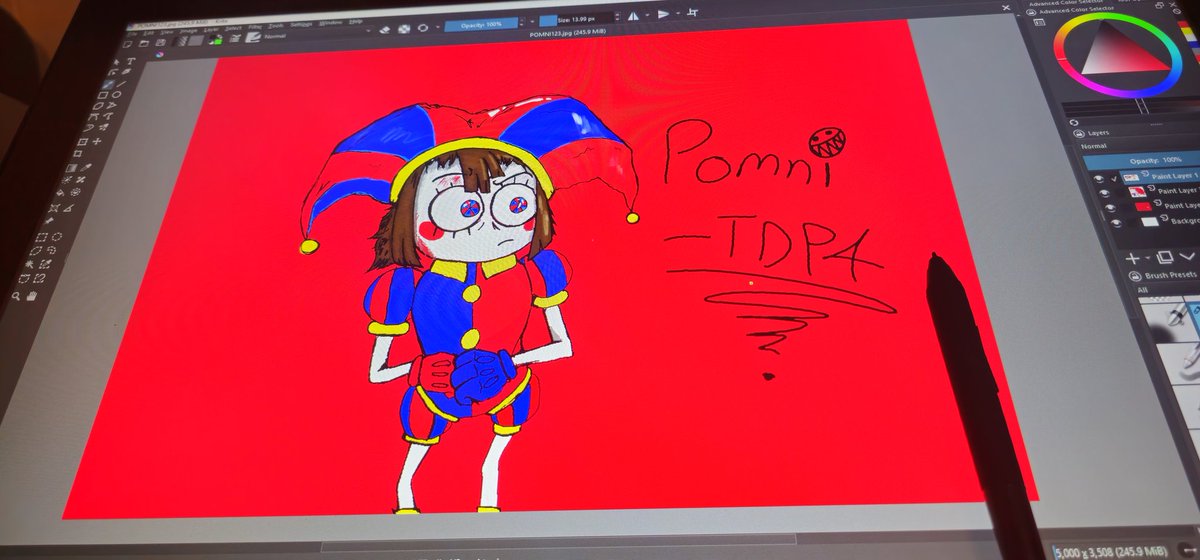Screen dimensions: 1200x560
Task: Select the Line tool
Action: point(122,83)
